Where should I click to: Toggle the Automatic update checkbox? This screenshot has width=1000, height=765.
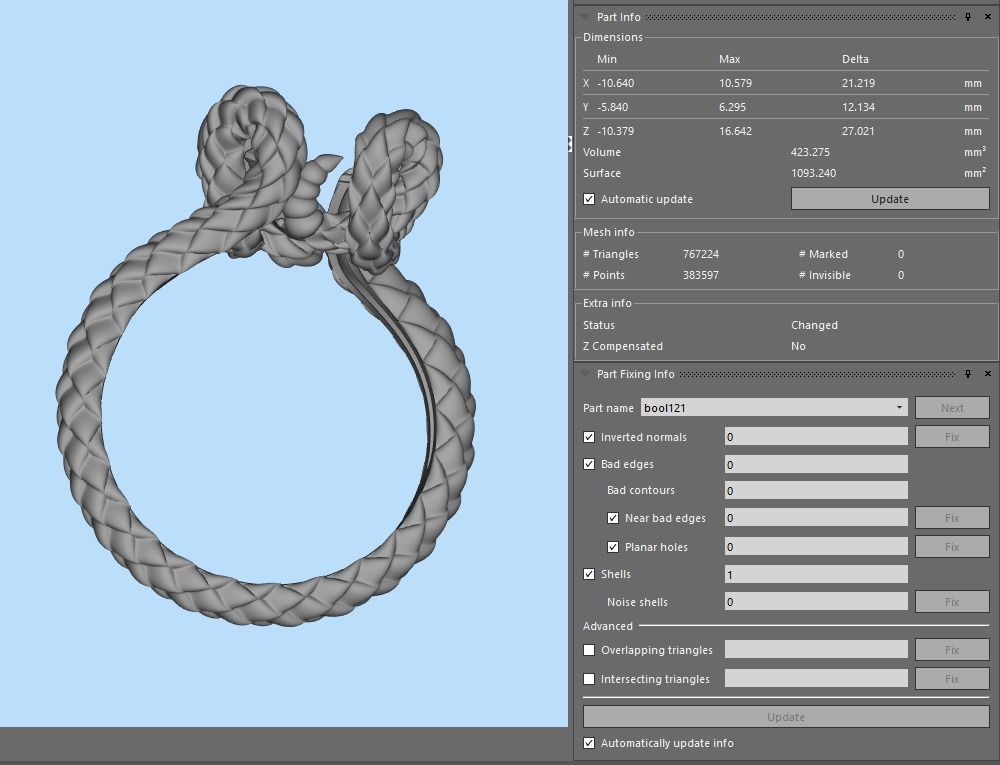pos(589,200)
